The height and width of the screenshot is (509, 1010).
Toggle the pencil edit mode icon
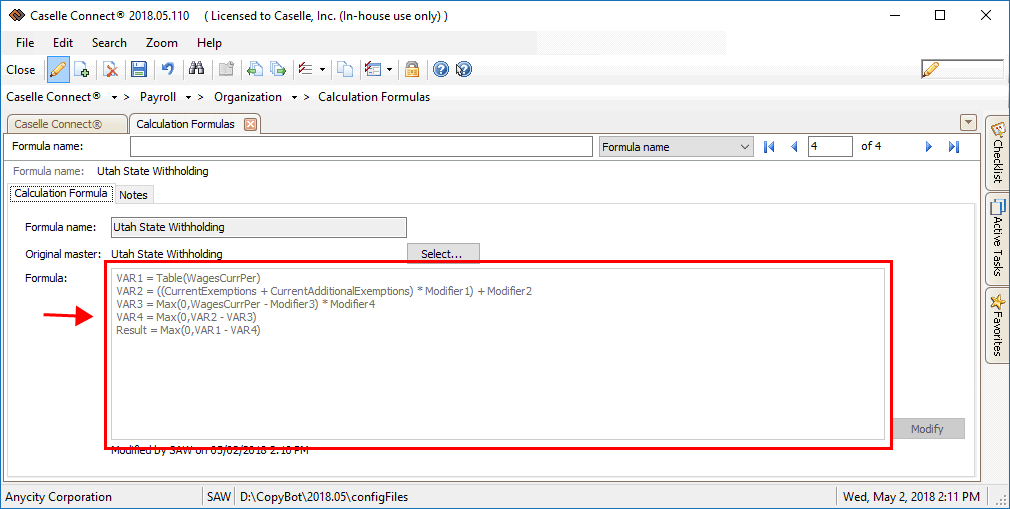[x=58, y=69]
